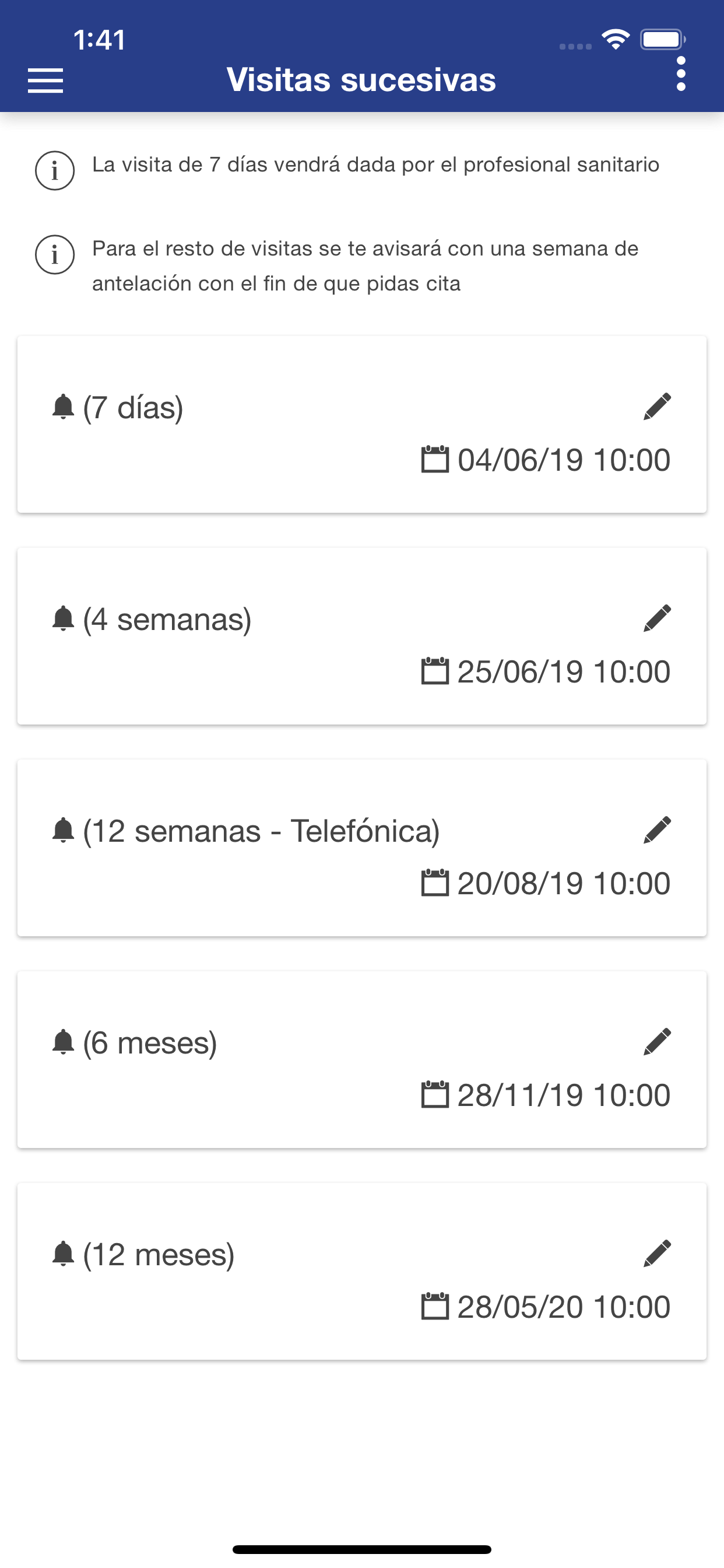Select the 28/11/19 10:00 date text
The height and width of the screenshot is (1568, 724).
tap(563, 1095)
